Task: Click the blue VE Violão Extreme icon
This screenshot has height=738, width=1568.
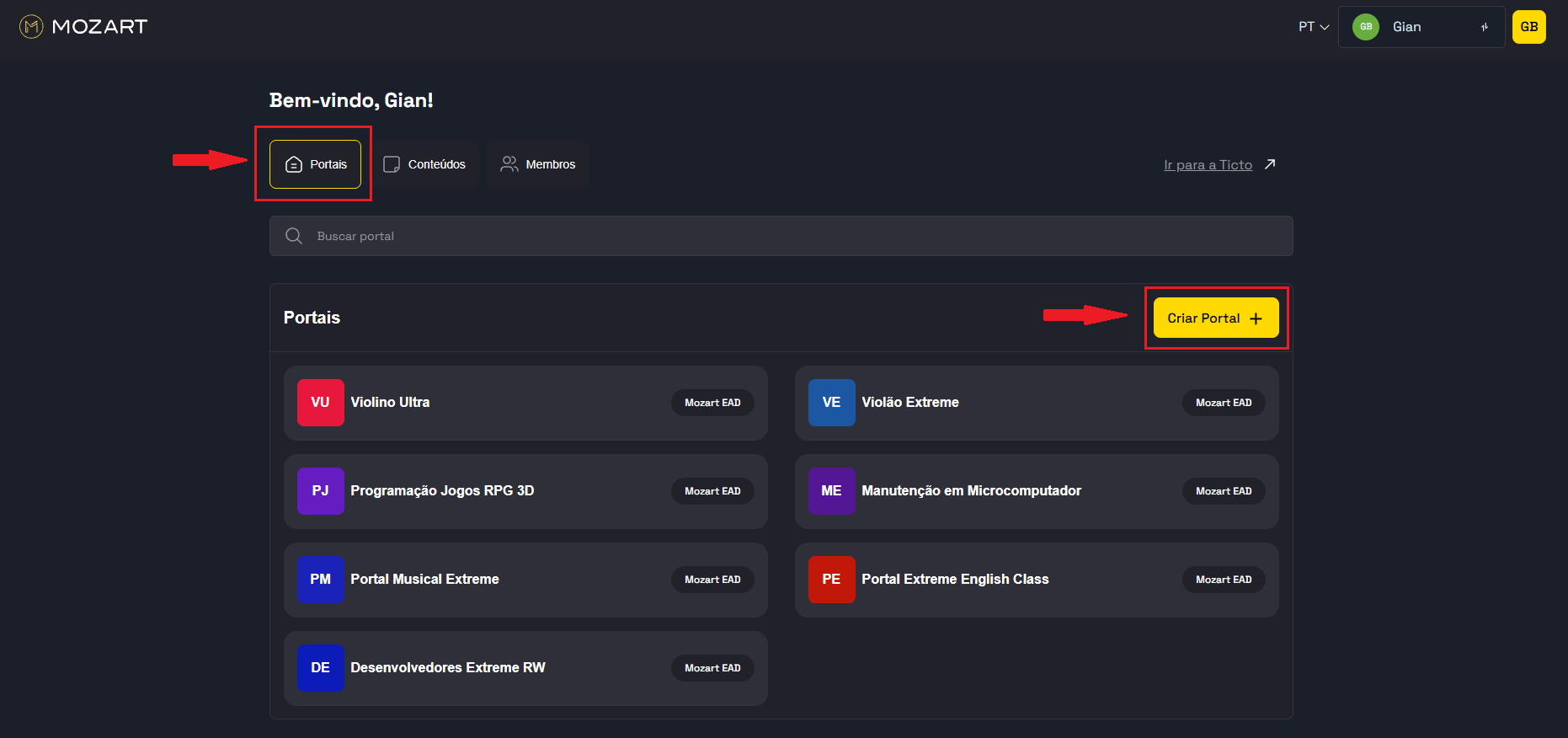Action: pyautogui.click(x=831, y=403)
